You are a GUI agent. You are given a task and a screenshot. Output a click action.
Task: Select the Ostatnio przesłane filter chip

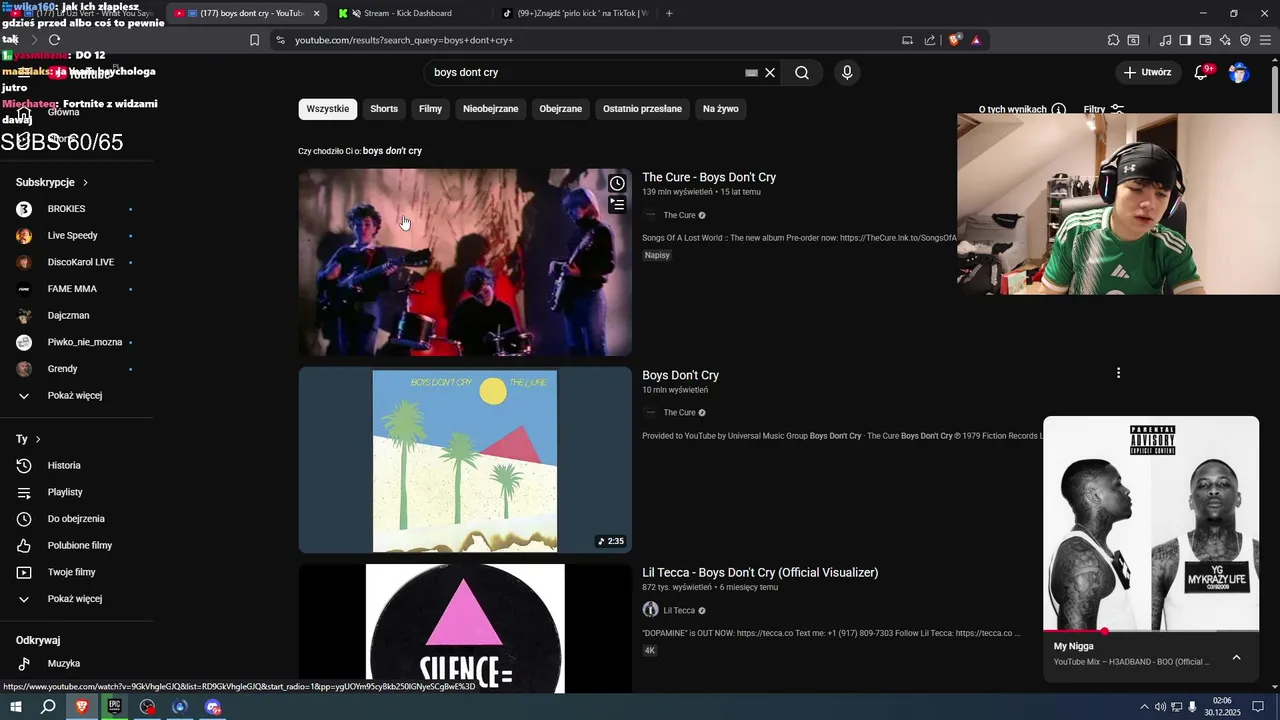point(642,109)
